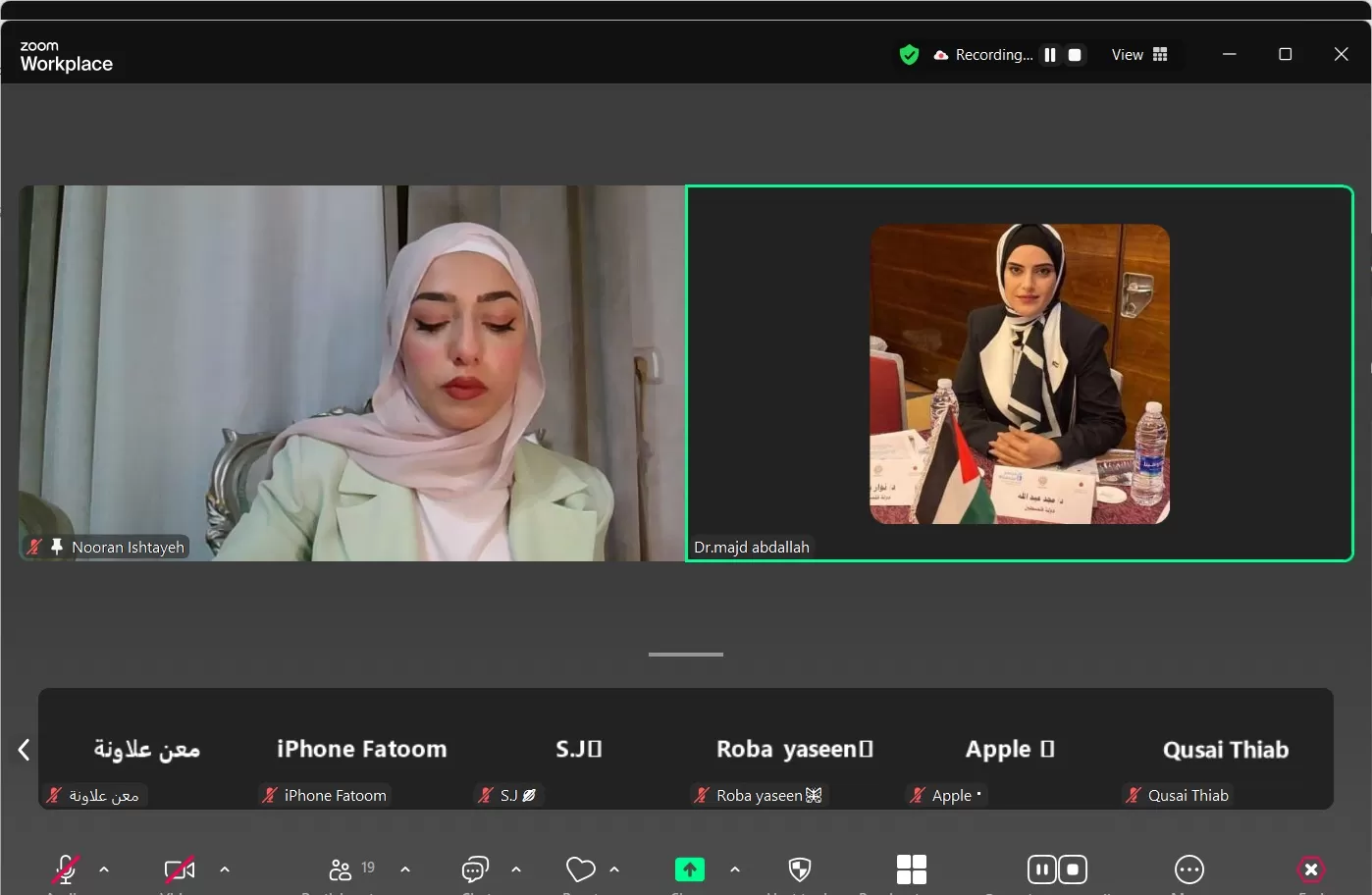The image size is (1372, 895).
Task: Click the muted mic icon on Nooran Ishtayeh
Action: [x=34, y=547]
